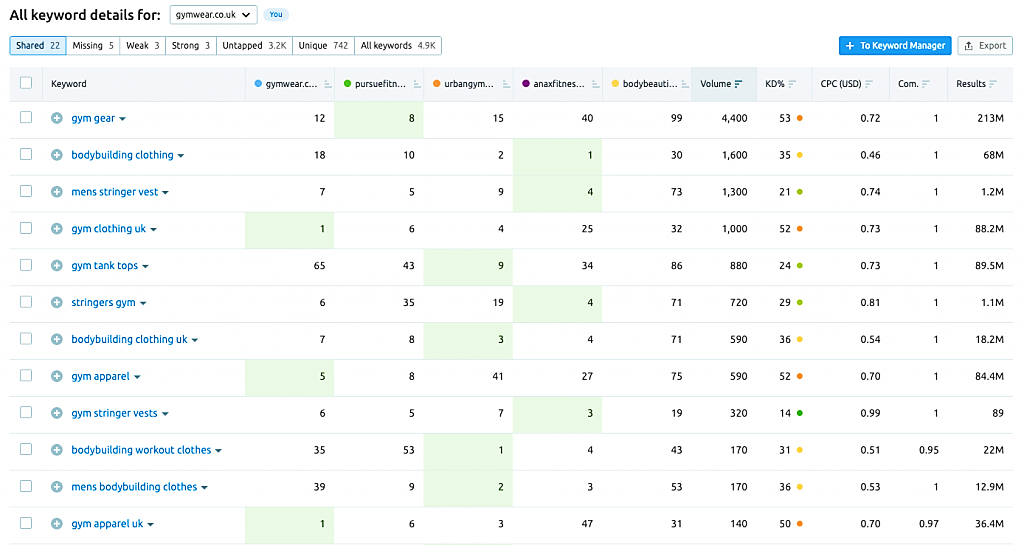This screenshot has width=1024, height=545.
Task: Check the box for bodybuilding clothing row
Action: [26, 154]
